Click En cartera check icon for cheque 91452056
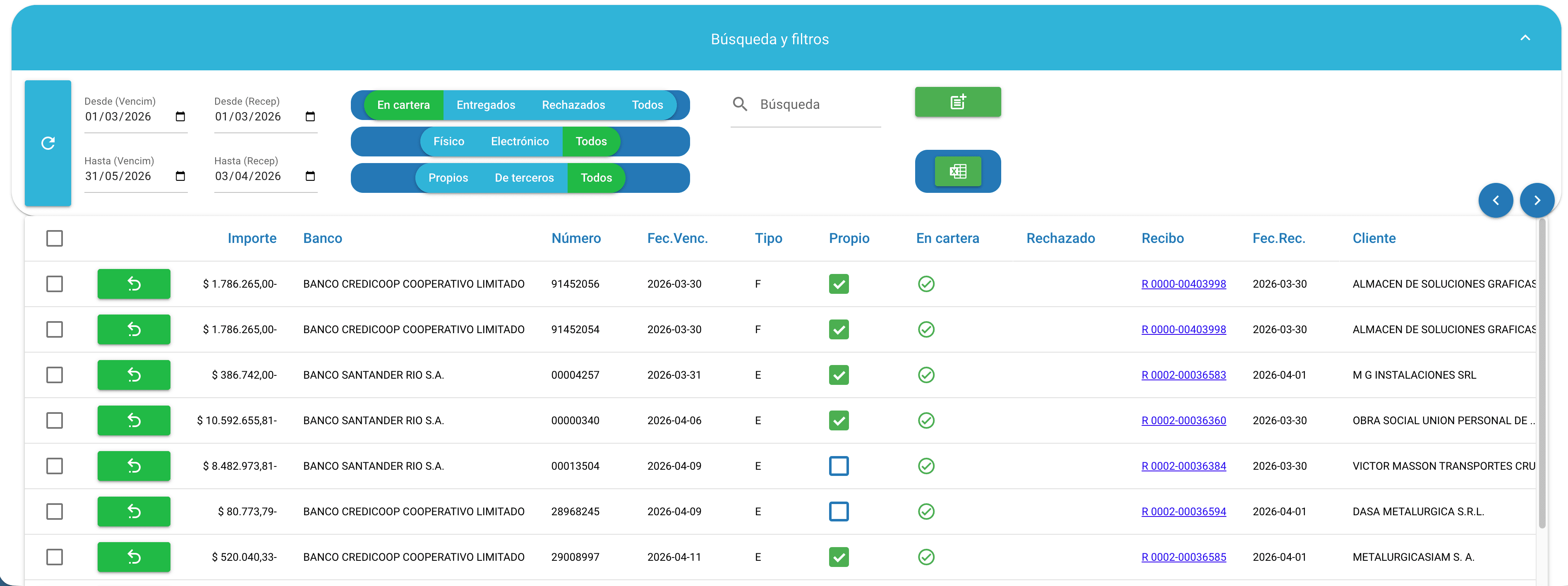The height and width of the screenshot is (586, 1568). point(926,284)
